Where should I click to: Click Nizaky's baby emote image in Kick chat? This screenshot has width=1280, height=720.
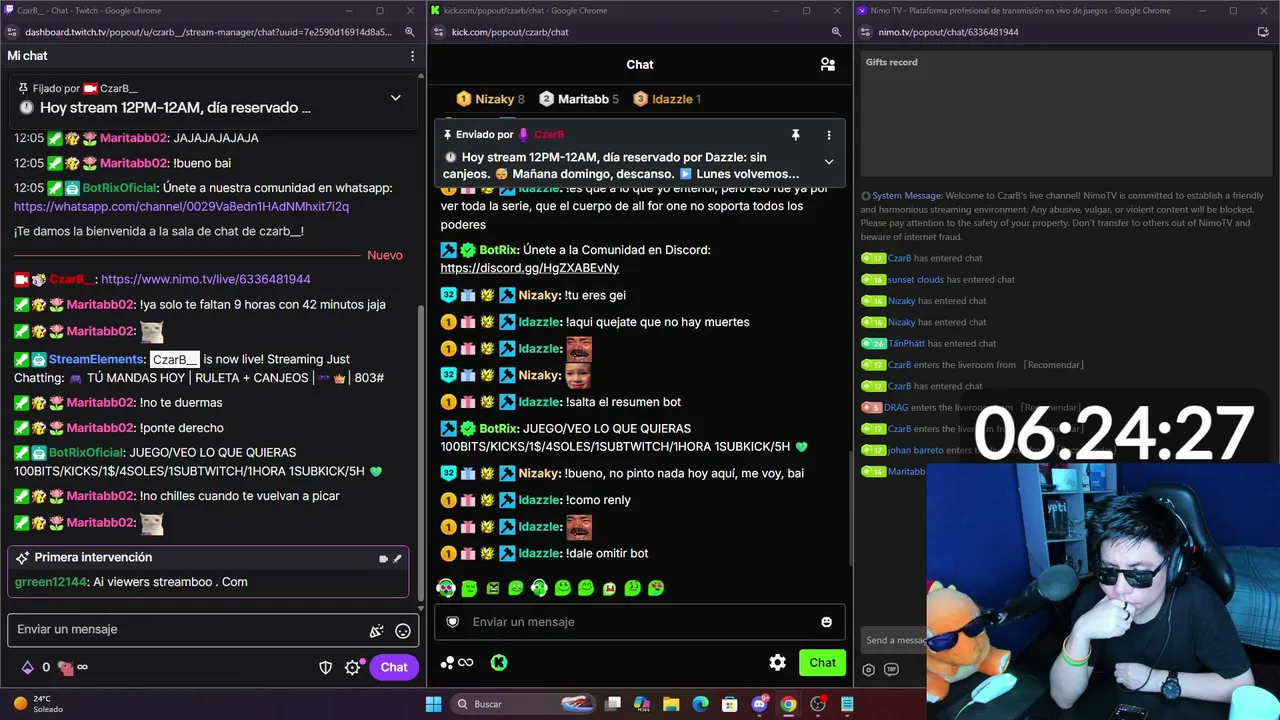[578, 375]
